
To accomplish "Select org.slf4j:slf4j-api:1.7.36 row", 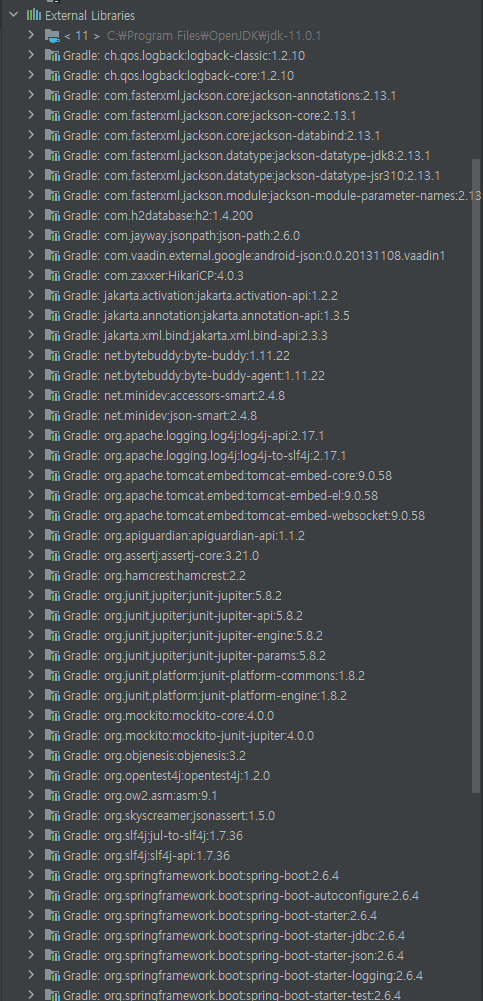I will (x=236, y=855).
